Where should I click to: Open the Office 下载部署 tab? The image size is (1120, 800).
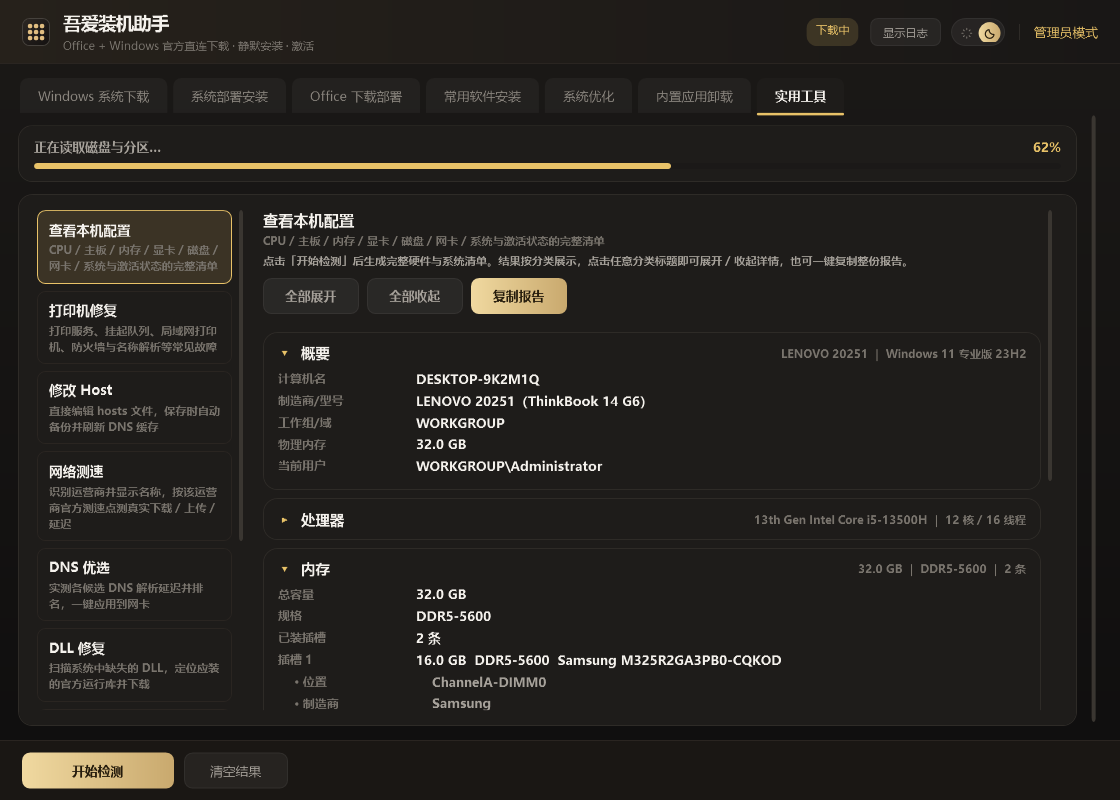356,96
